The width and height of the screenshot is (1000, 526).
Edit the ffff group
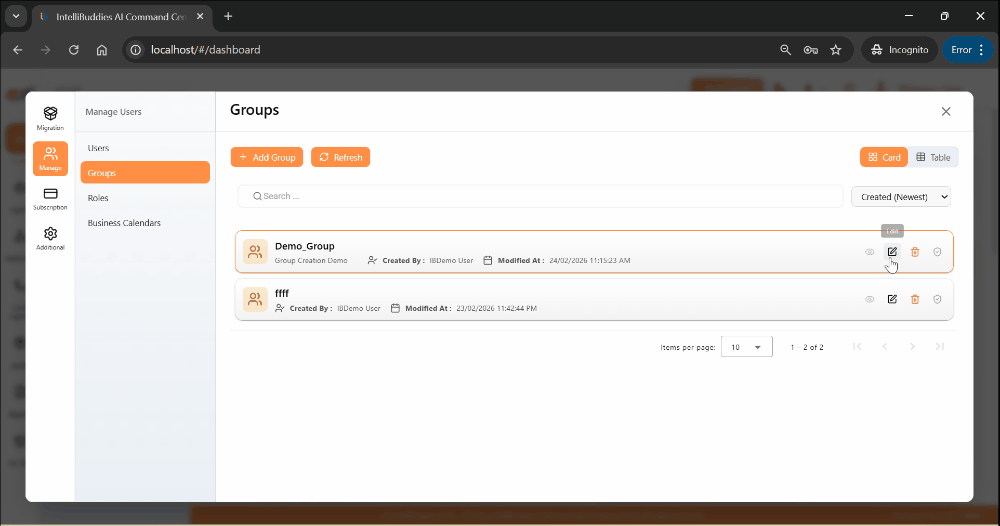pyautogui.click(x=892, y=299)
